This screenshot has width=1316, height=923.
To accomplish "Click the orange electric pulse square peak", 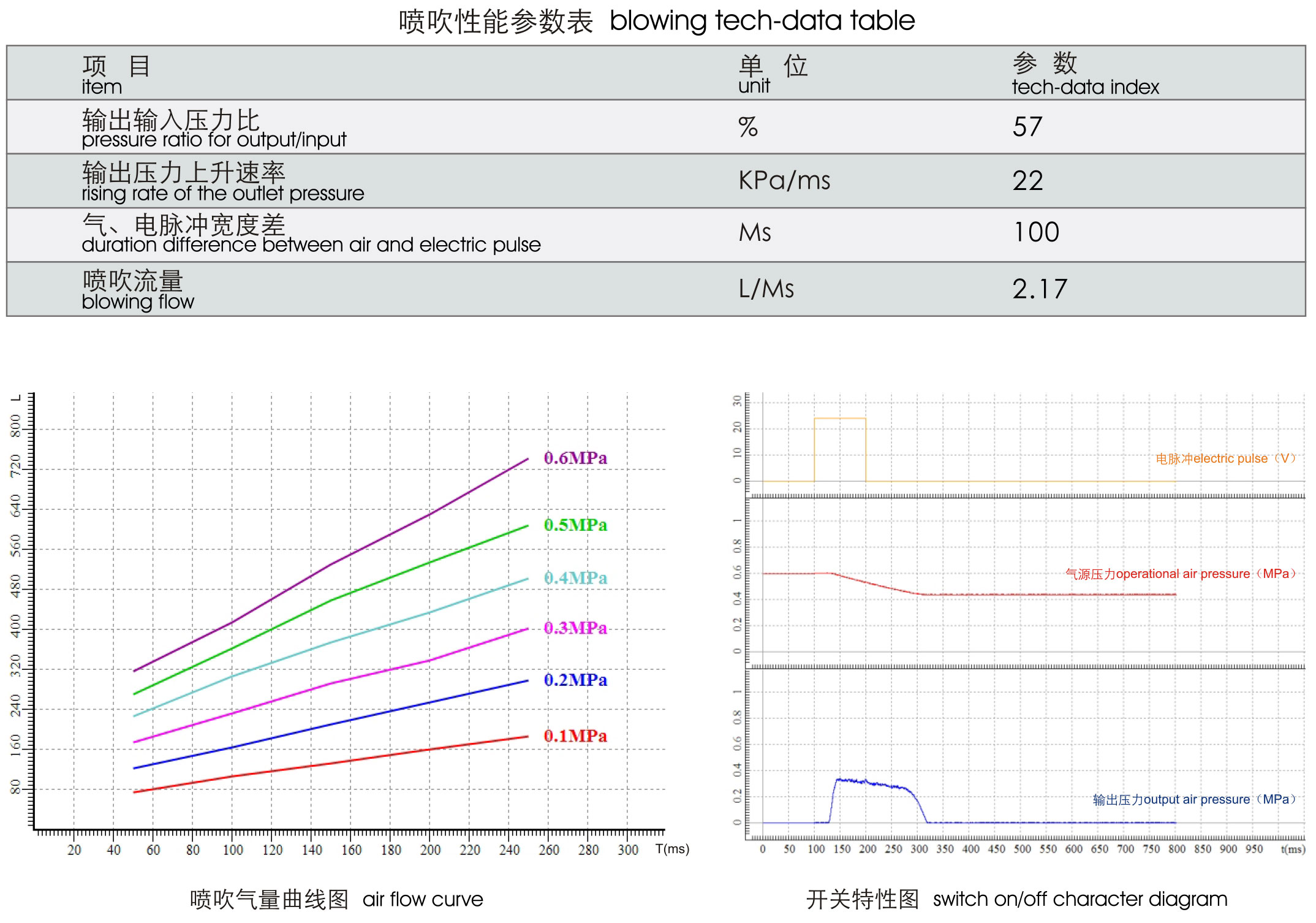I will [839, 419].
